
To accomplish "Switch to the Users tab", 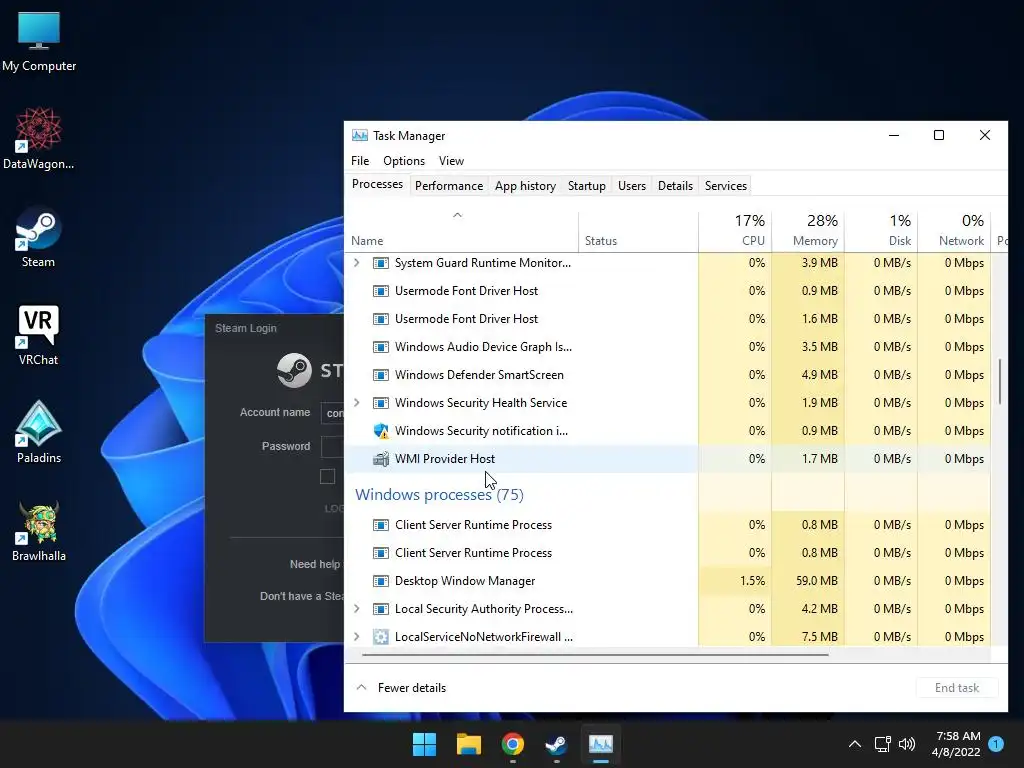I will point(632,186).
